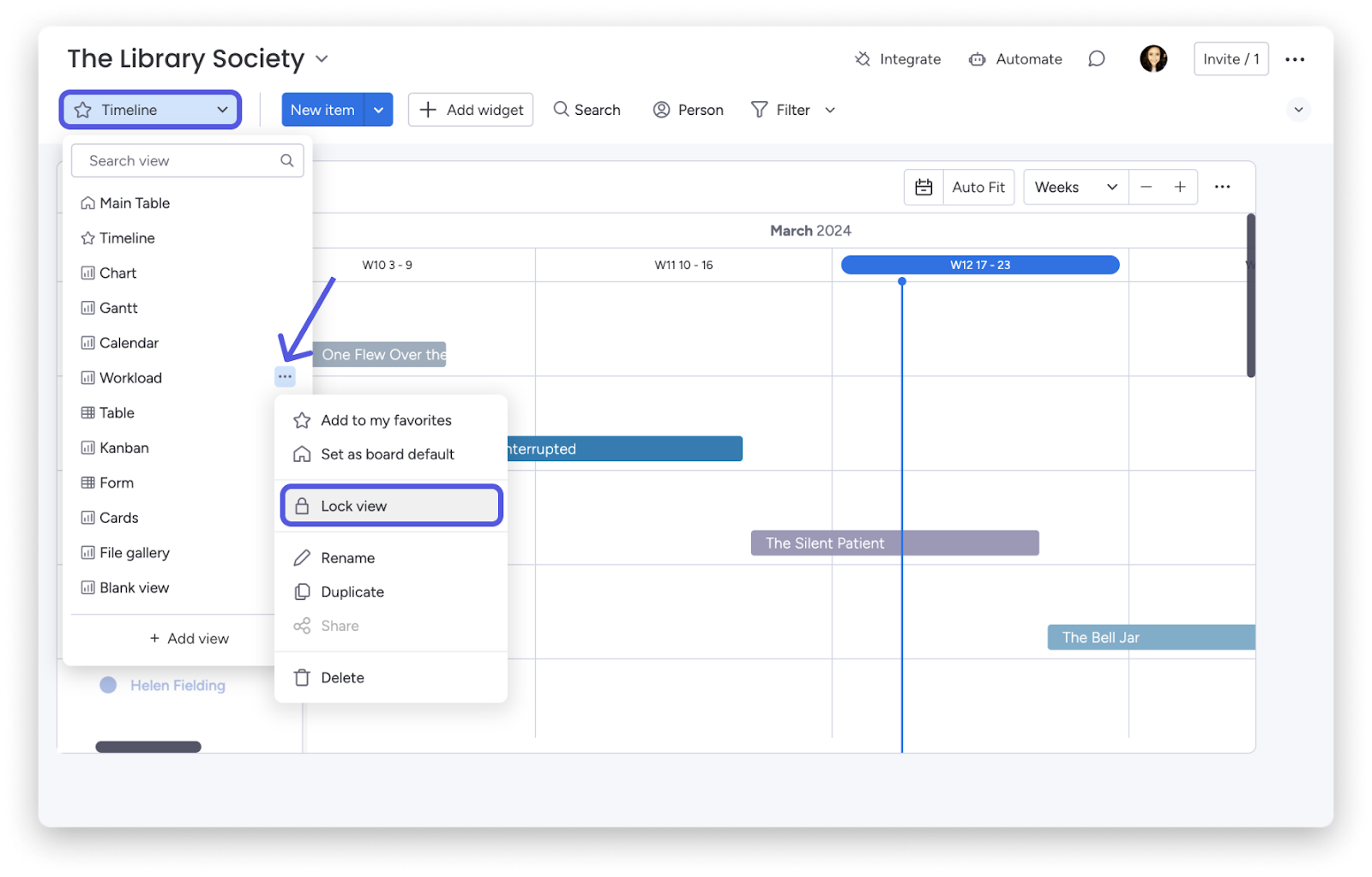The width and height of the screenshot is (1372, 877).
Task: Type in the Search view field
Action: (182, 160)
